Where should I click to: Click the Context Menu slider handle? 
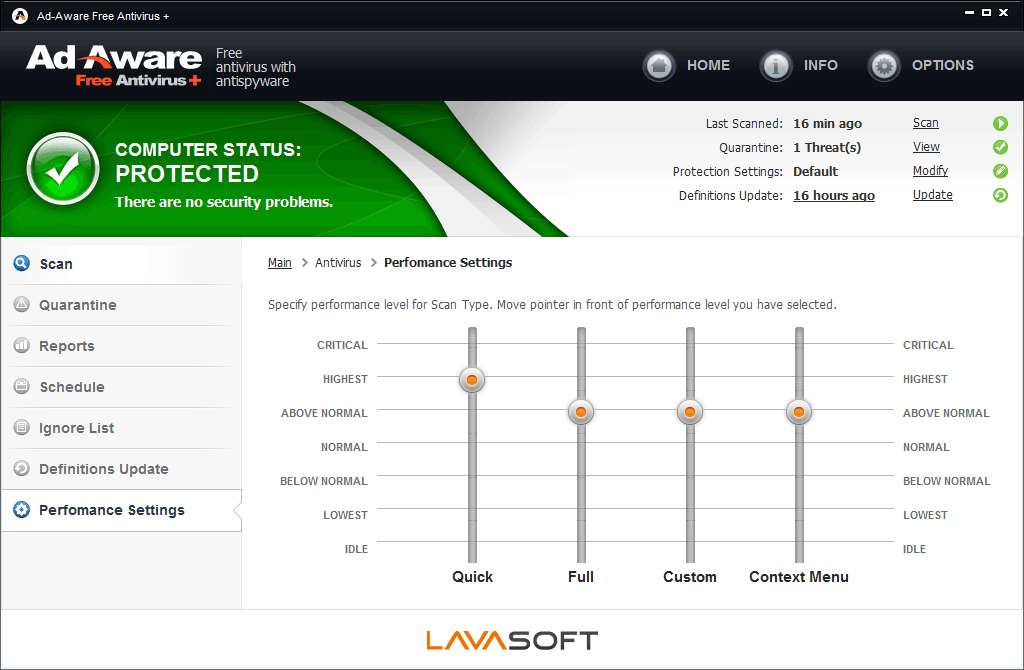799,412
